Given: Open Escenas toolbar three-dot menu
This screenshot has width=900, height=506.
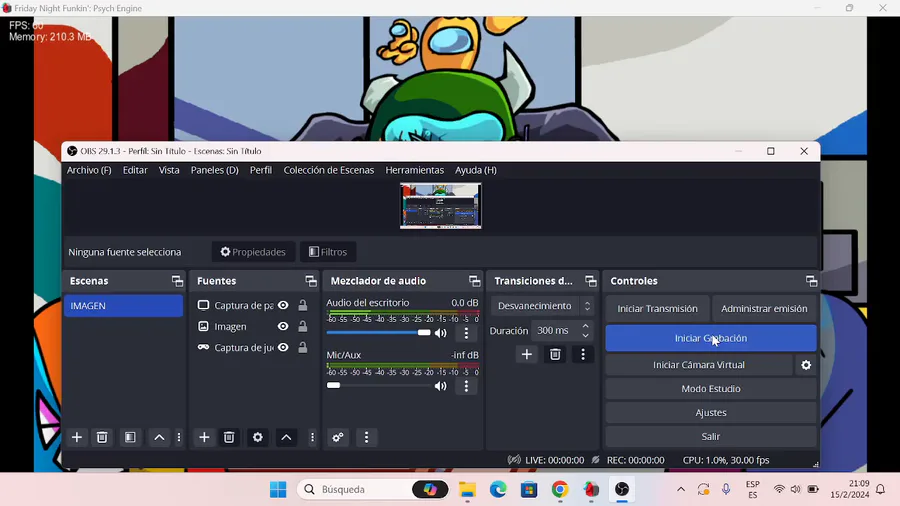Looking at the screenshot, I should [179, 437].
